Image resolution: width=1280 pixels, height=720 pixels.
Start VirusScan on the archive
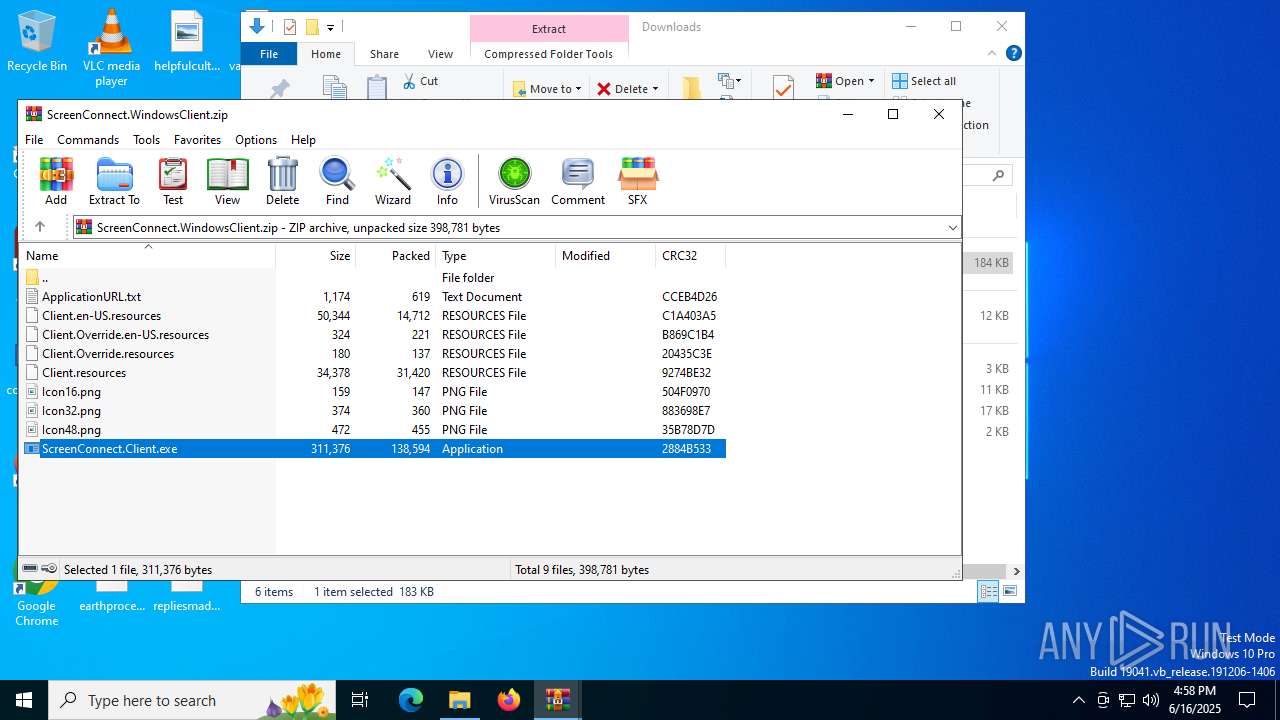[x=514, y=182]
